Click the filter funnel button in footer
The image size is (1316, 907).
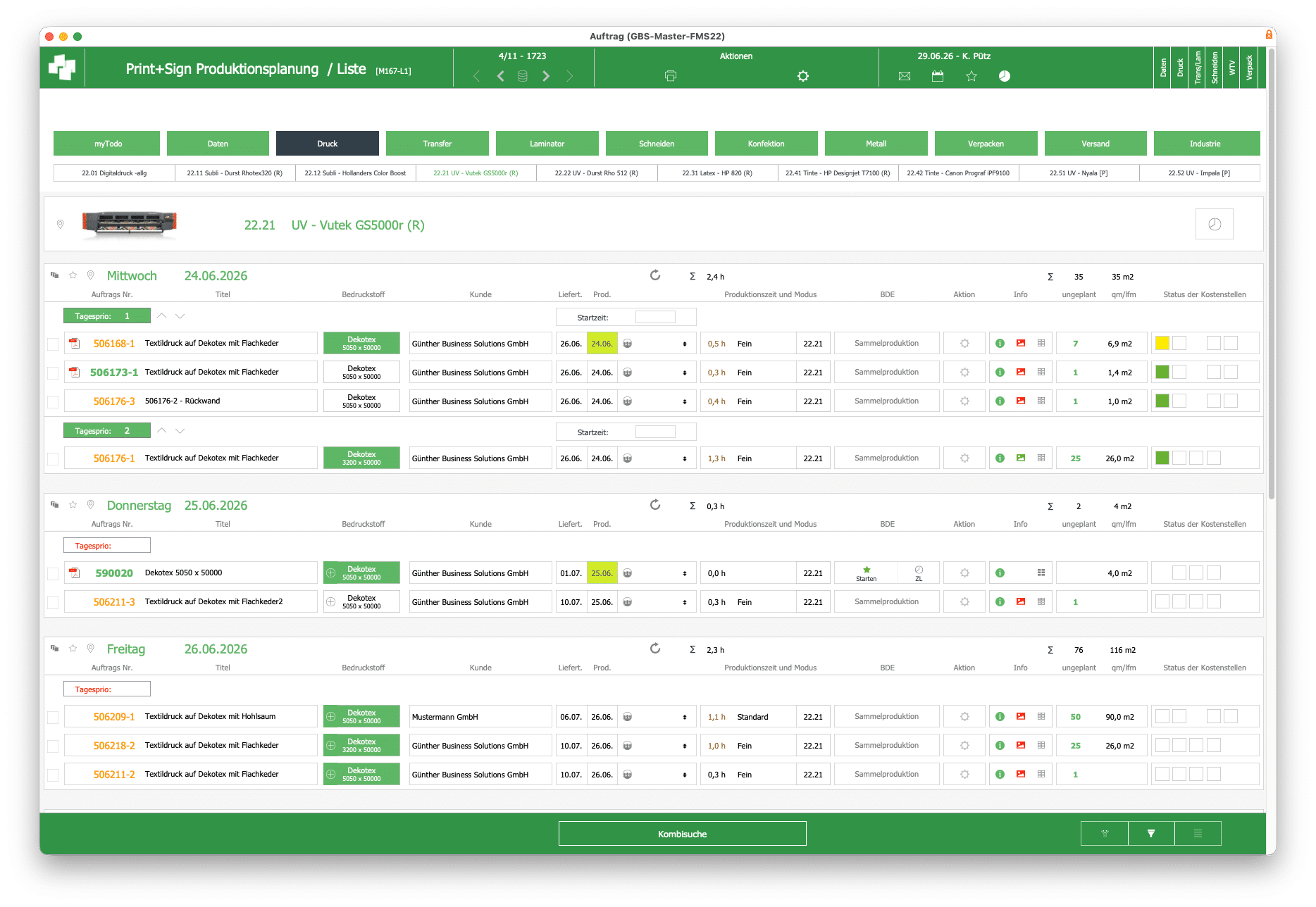pyautogui.click(x=1151, y=834)
